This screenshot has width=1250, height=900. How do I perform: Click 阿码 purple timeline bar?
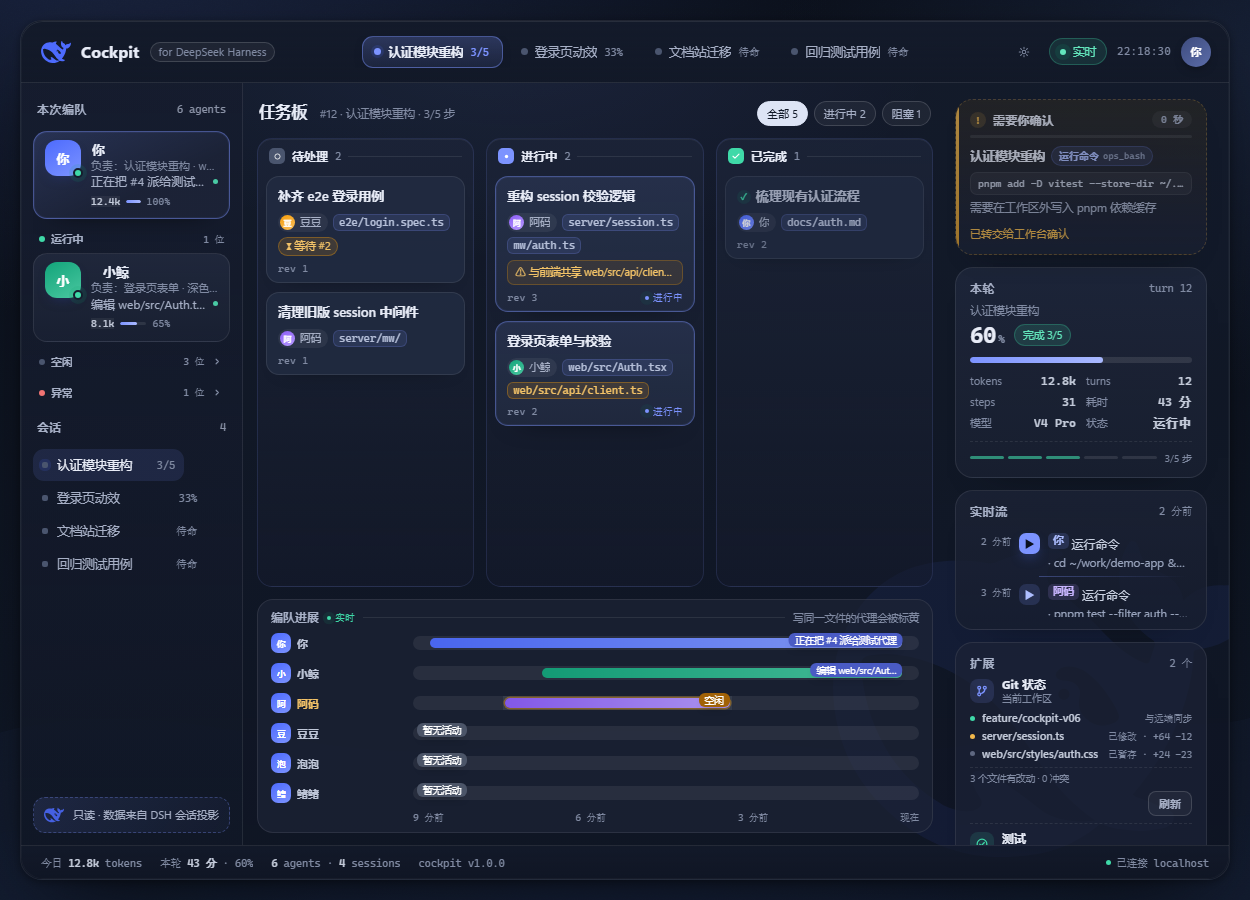point(616,702)
